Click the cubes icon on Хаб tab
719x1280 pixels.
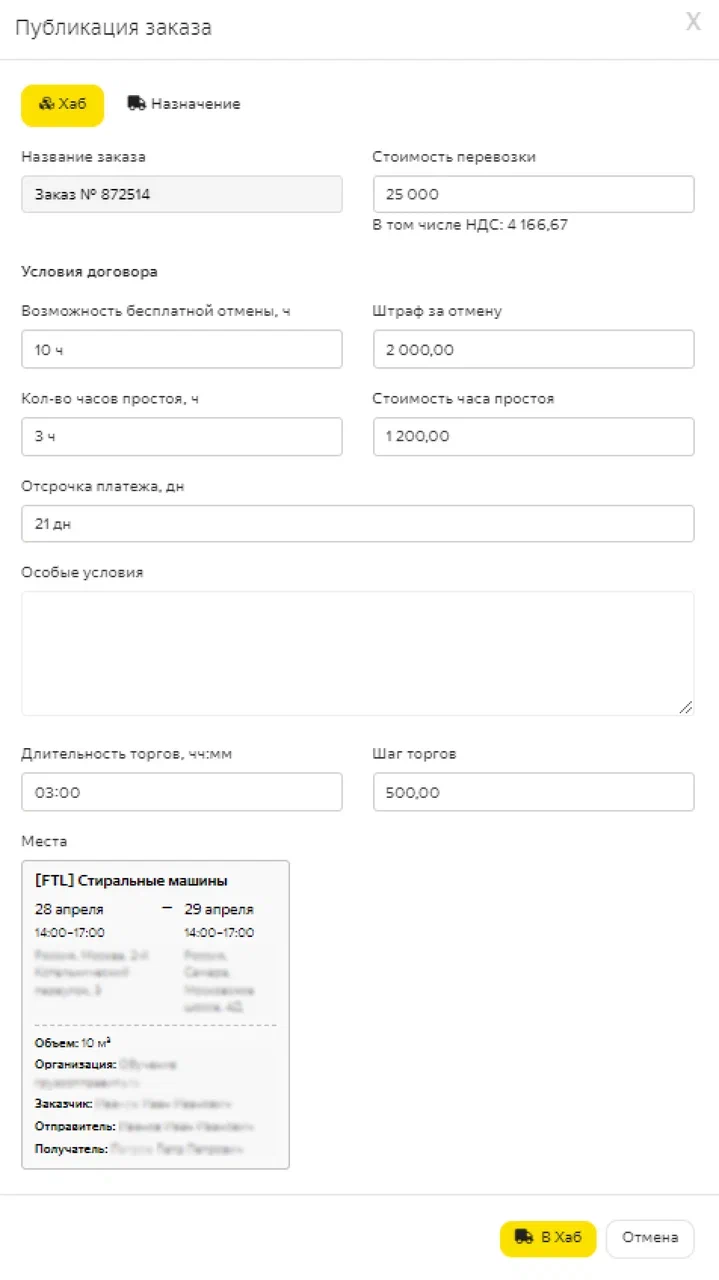pos(46,104)
